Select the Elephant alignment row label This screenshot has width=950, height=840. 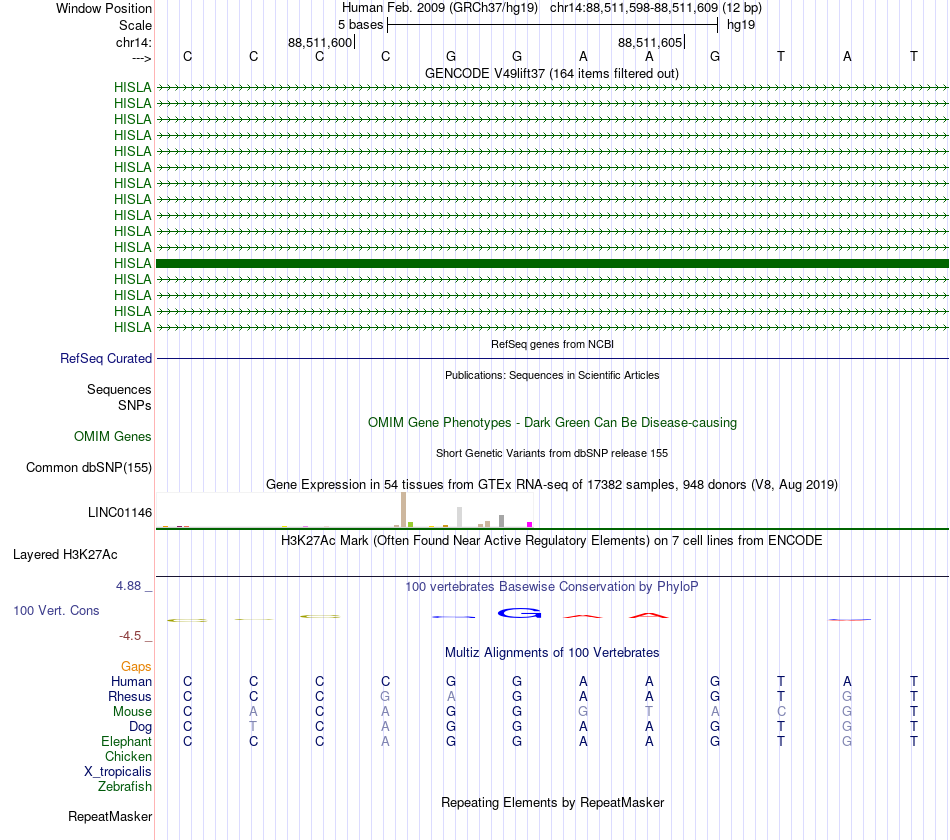tap(126, 741)
